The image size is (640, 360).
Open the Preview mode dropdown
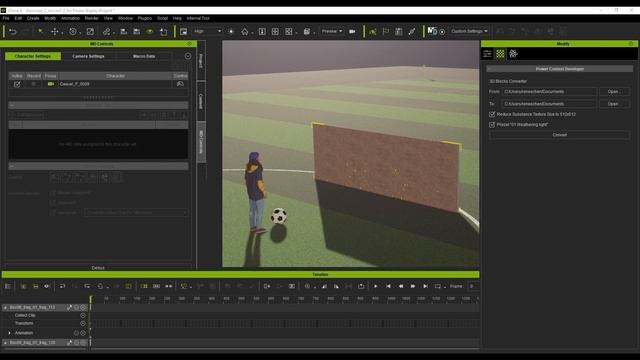(x=331, y=31)
